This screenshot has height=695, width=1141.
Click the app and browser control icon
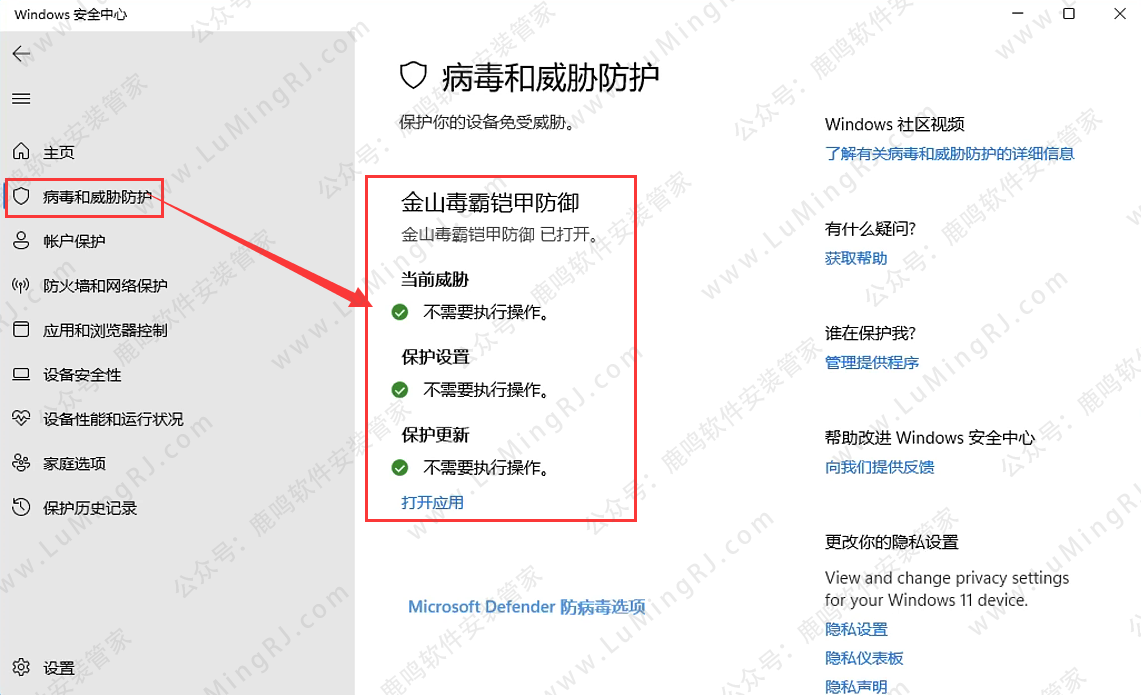coord(21,330)
